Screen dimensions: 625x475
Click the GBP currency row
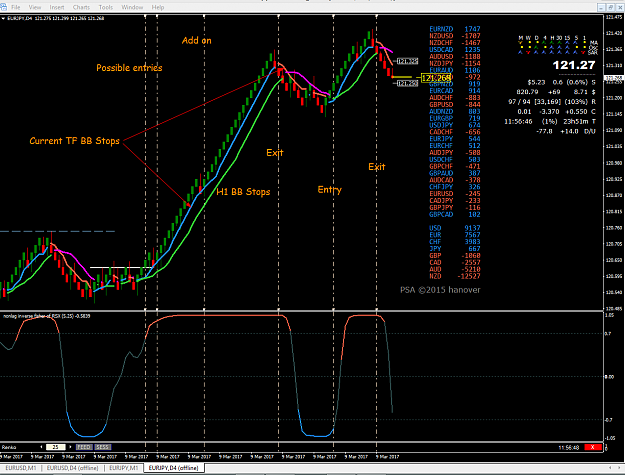coord(454,255)
